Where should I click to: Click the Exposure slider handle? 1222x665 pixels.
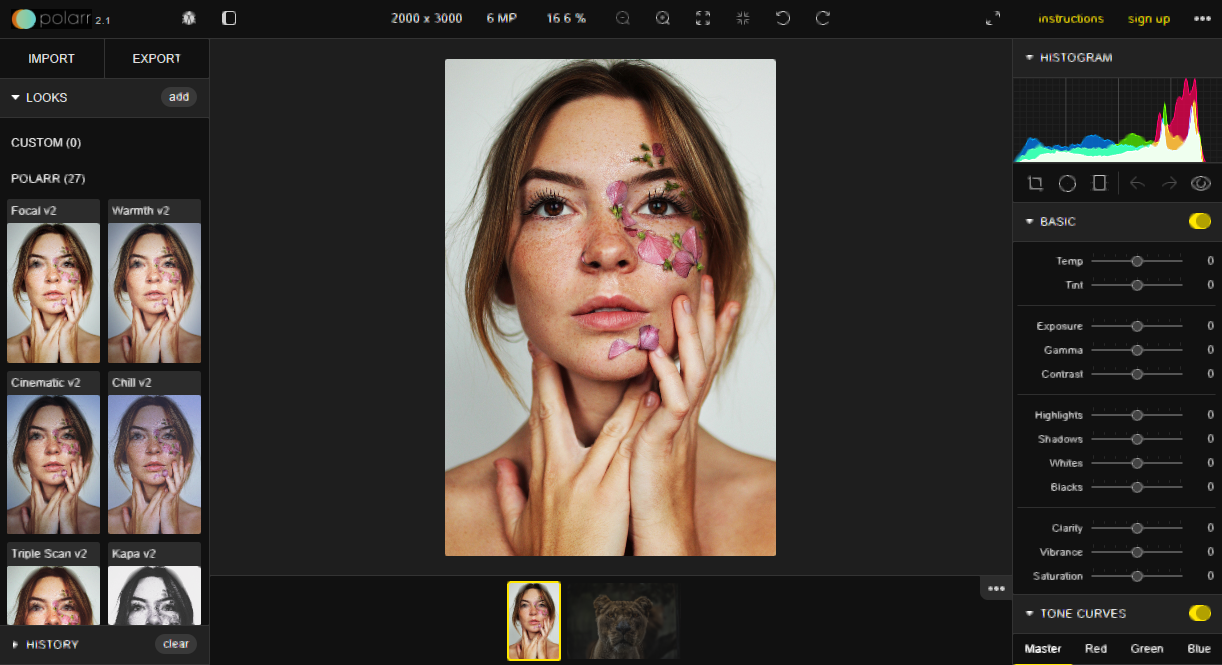pyautogui.click(x=1137, y=326)
